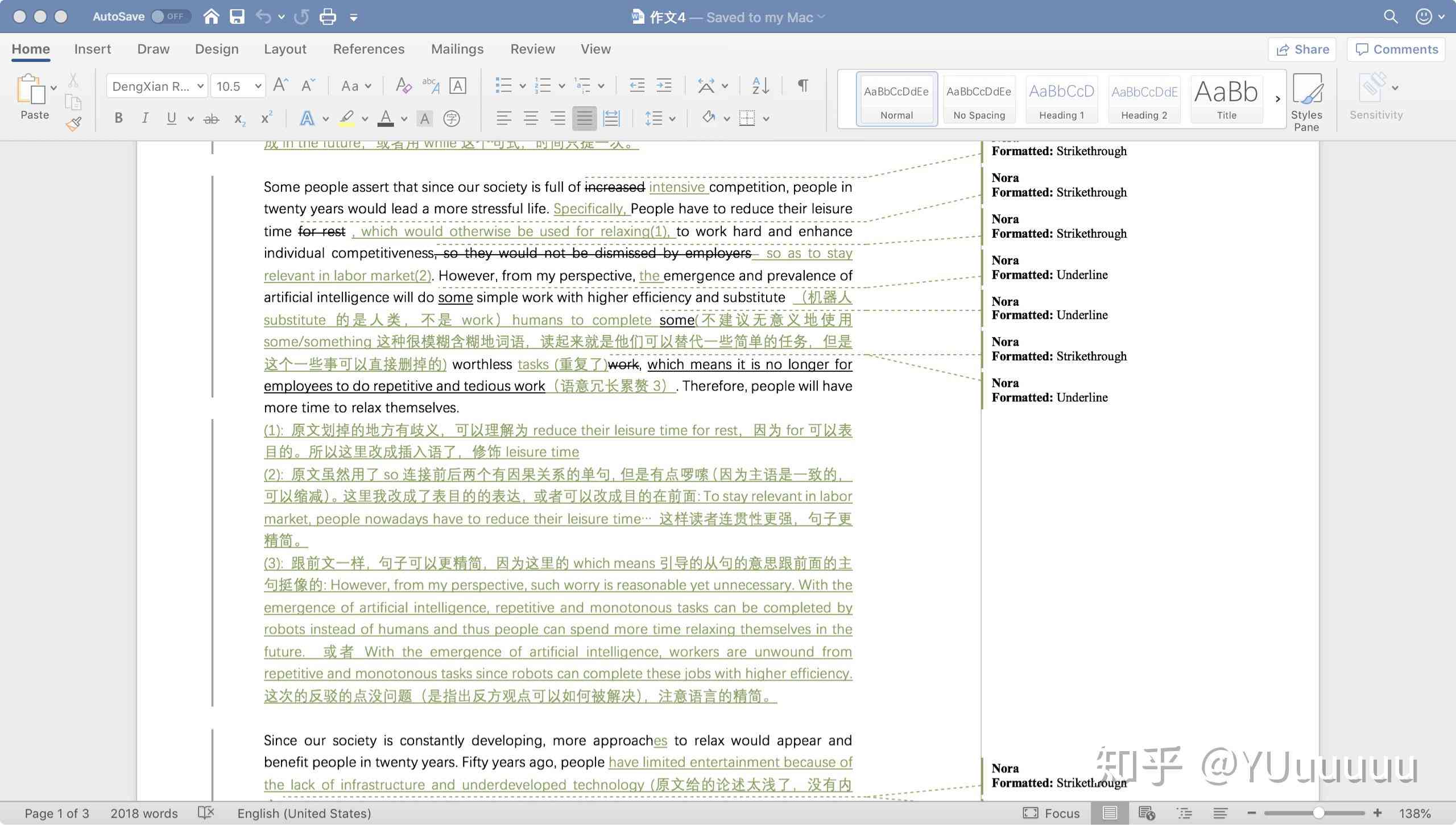Select Normal style in ribbon

point(896,97)
